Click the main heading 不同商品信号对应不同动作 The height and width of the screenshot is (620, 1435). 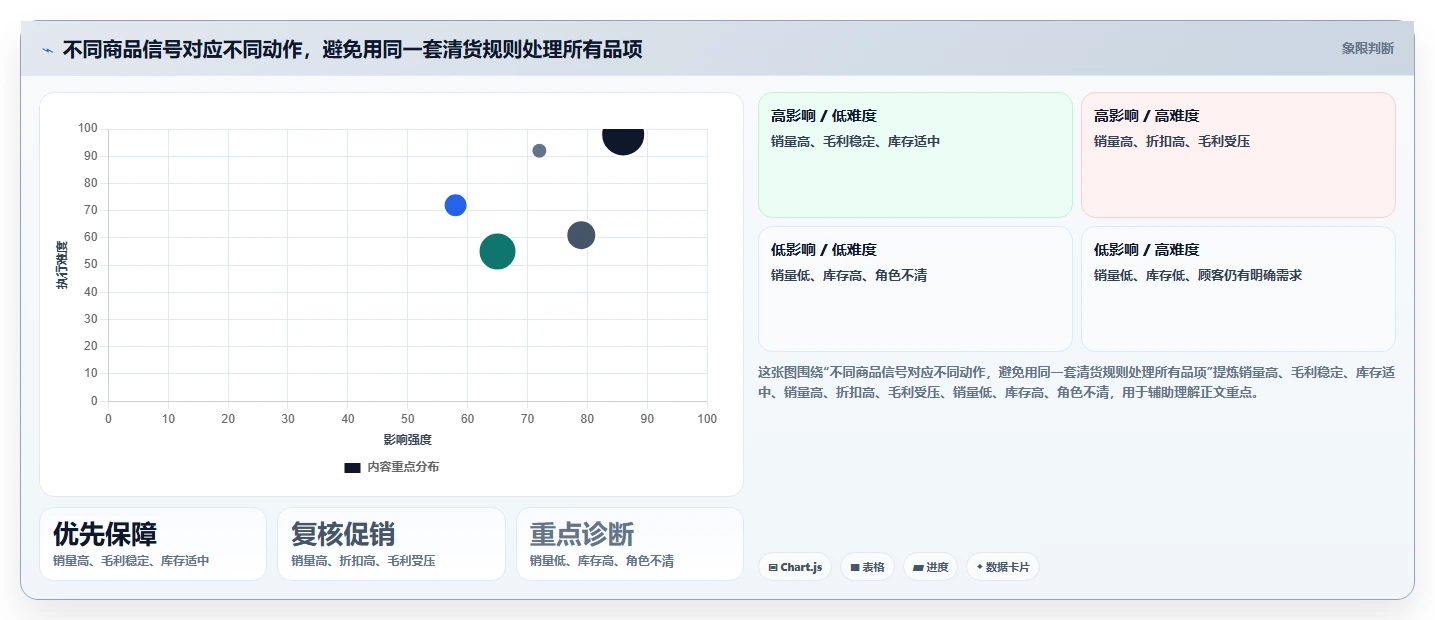352,49
